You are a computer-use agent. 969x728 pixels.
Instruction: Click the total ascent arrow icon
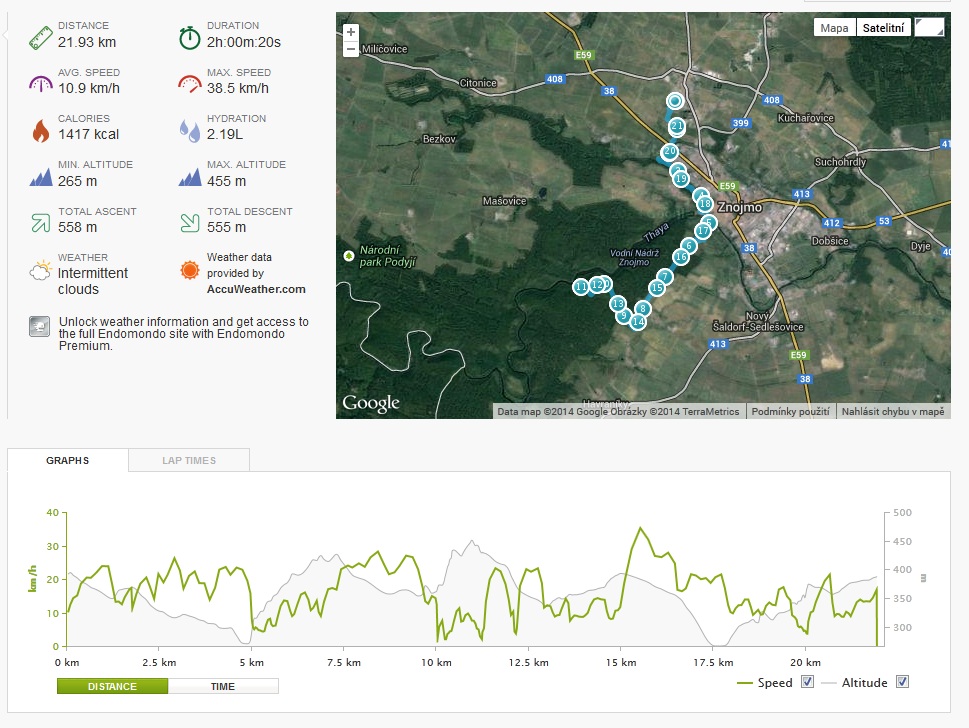tap(41, 222)
